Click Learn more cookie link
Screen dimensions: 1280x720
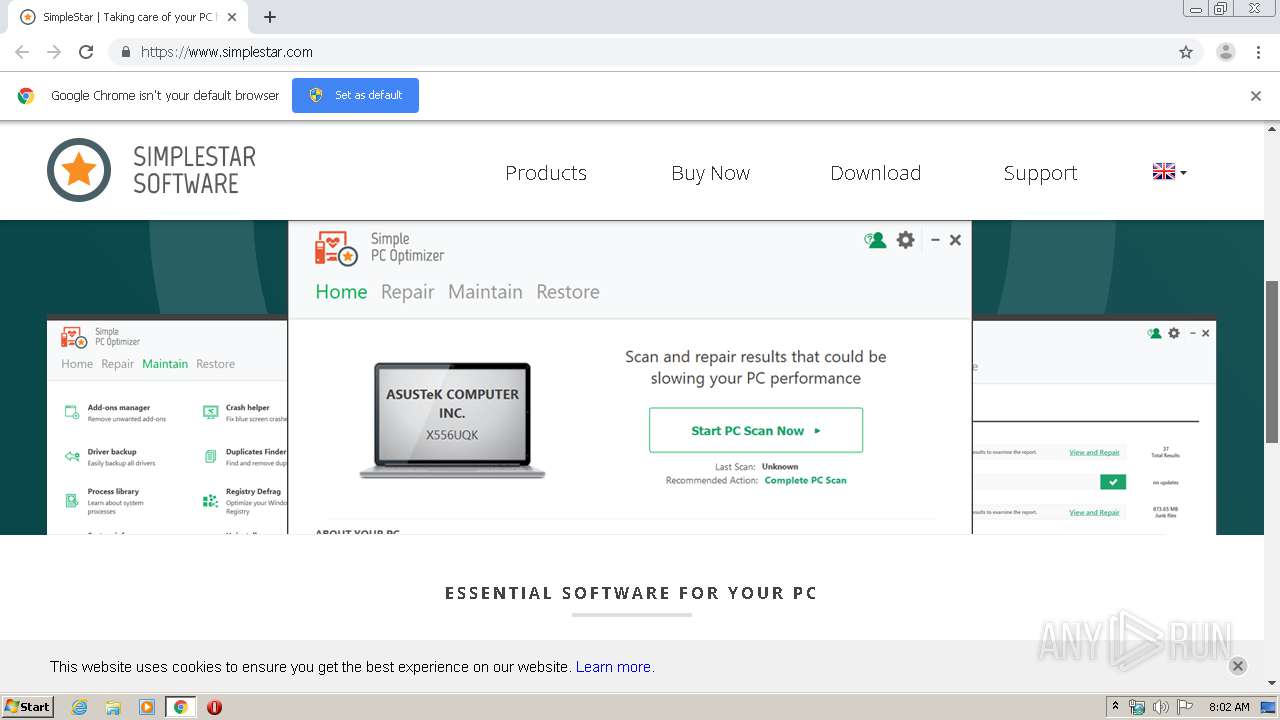click(x=613, y=667)
